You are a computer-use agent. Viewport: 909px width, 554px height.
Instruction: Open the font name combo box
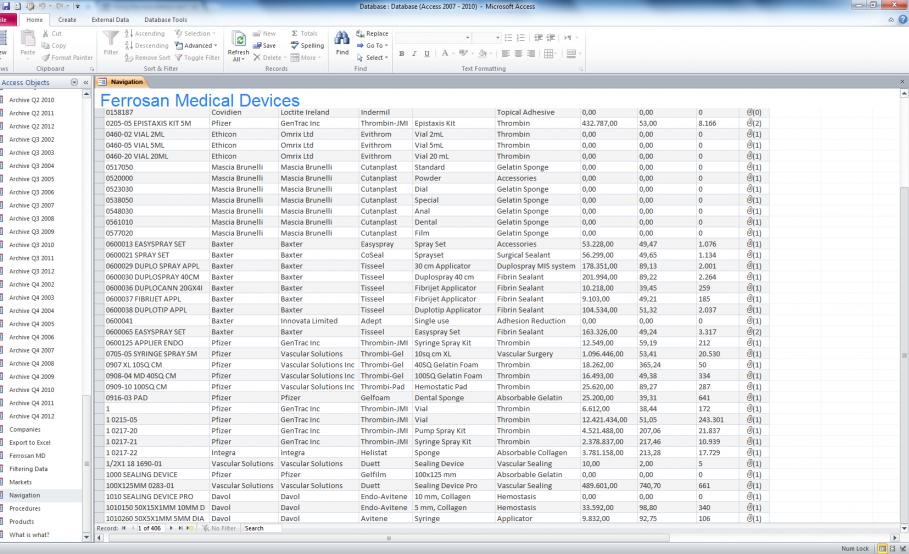coord(434,38)
